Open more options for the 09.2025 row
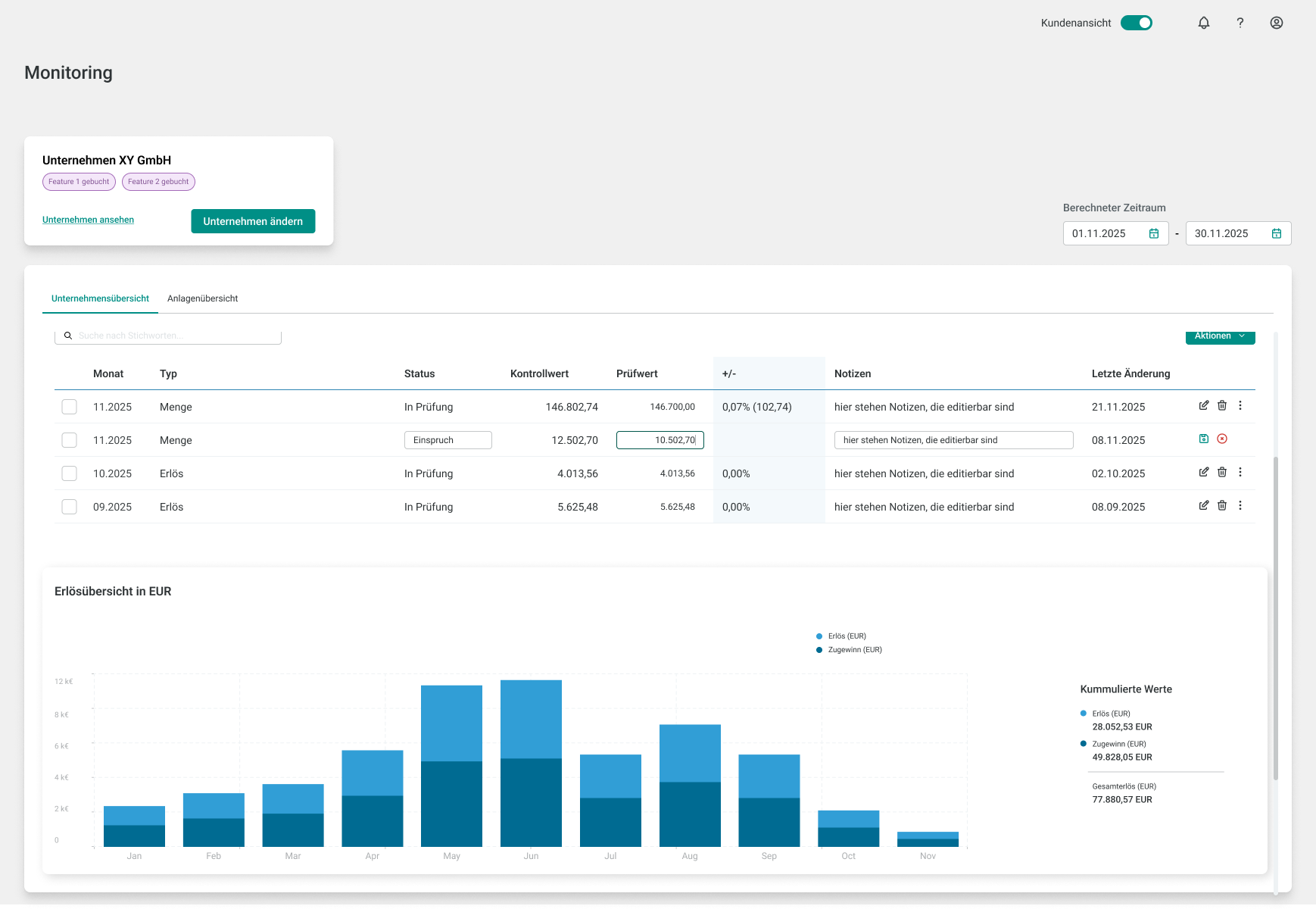This screenshot has width=1316, height=909. coord(1240,506)
